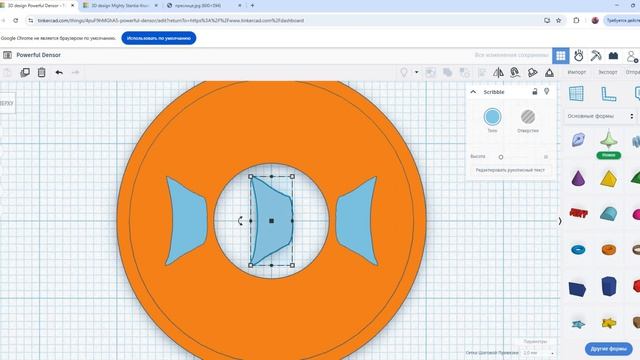Click the More shapes blue button
Viewport: 640px width, 360px height.
609,349
